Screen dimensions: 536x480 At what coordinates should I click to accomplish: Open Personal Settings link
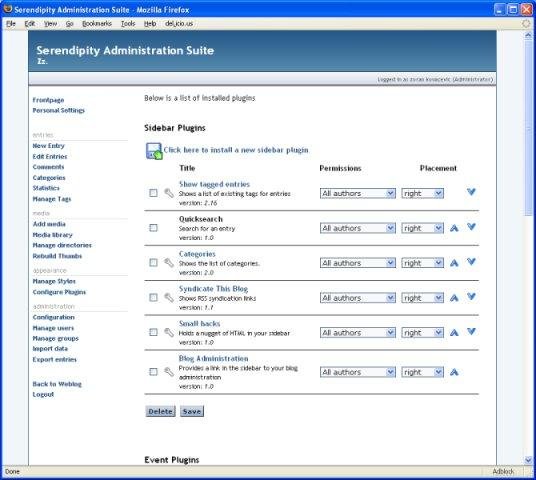58,110
